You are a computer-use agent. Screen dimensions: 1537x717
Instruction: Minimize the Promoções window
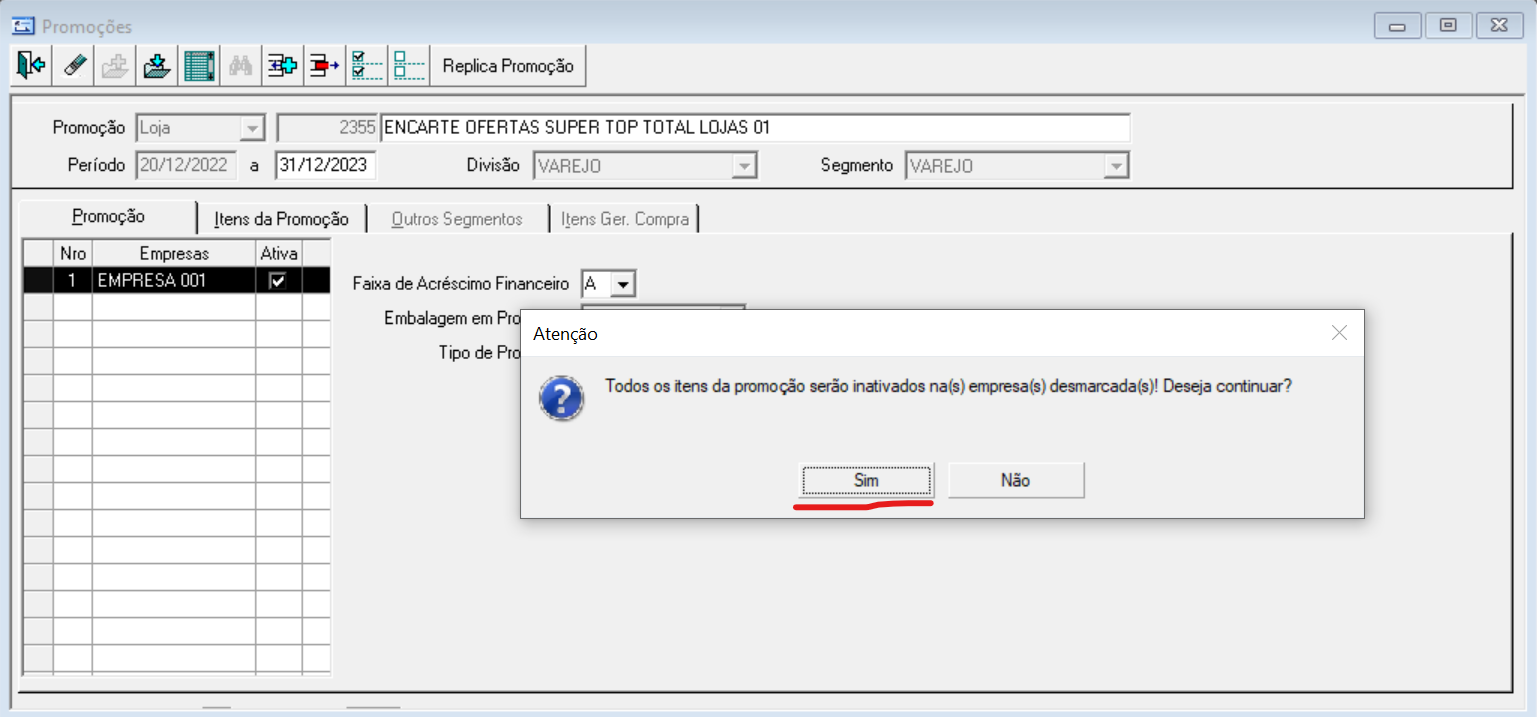[1396, 26]
